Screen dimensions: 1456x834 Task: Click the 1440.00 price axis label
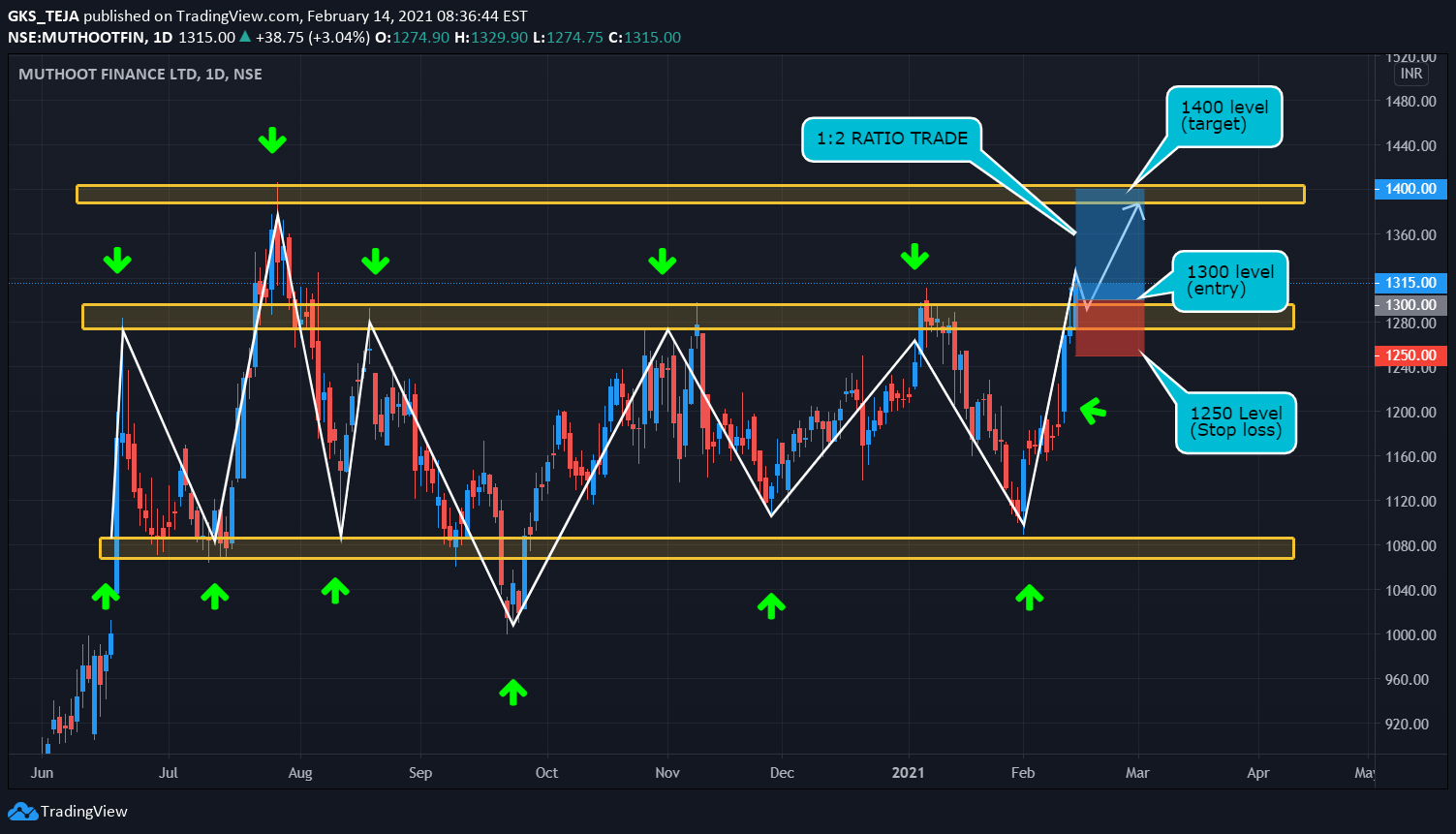click(1410, 146)
